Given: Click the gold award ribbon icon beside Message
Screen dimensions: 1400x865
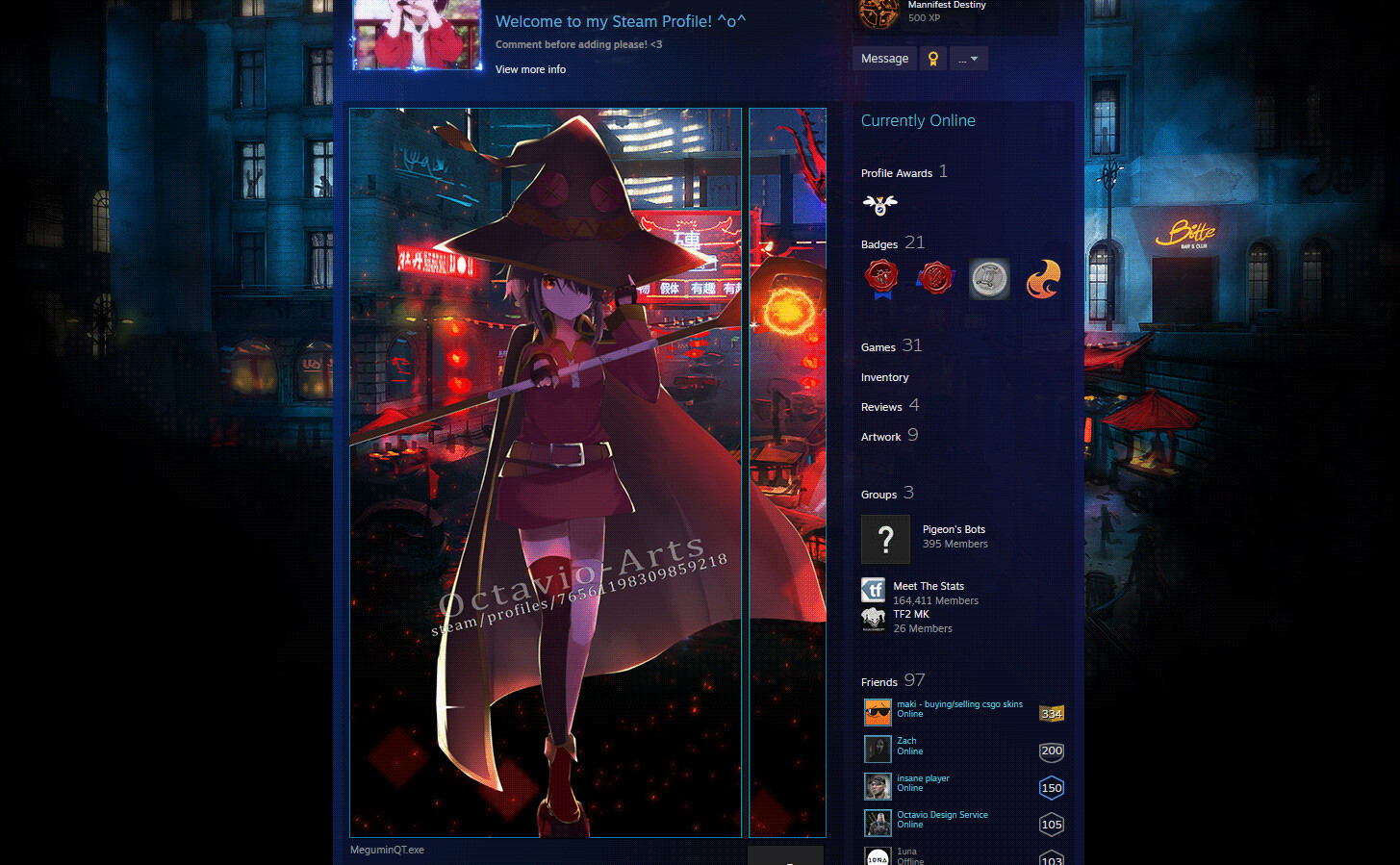Looking at the screenshot, I should click(x=931, y=58).
